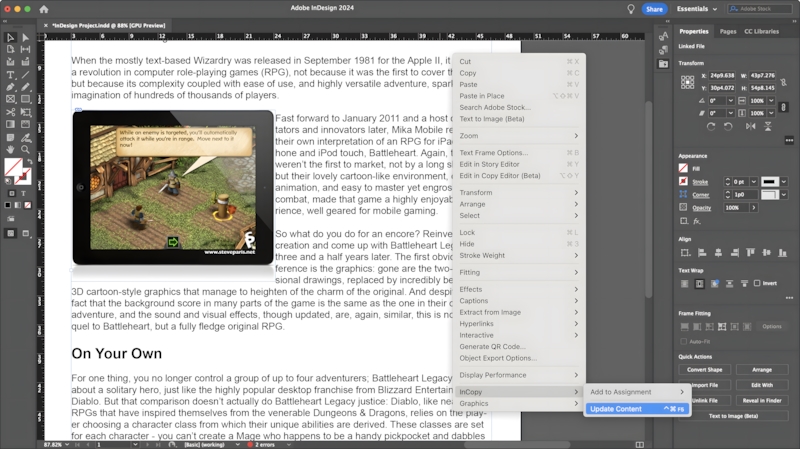Open stroke type style dropdown

(784, 182)
